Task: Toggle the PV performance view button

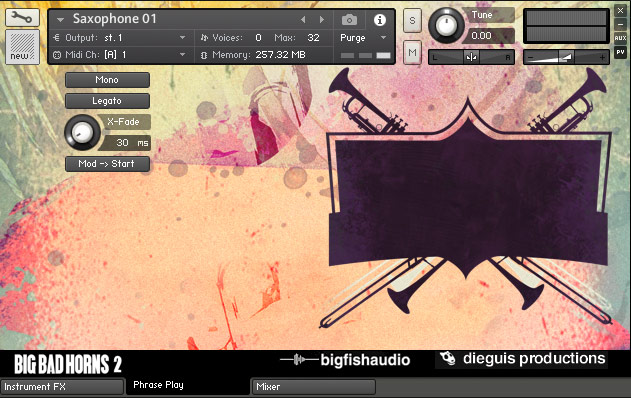Action: coord(620,52)
